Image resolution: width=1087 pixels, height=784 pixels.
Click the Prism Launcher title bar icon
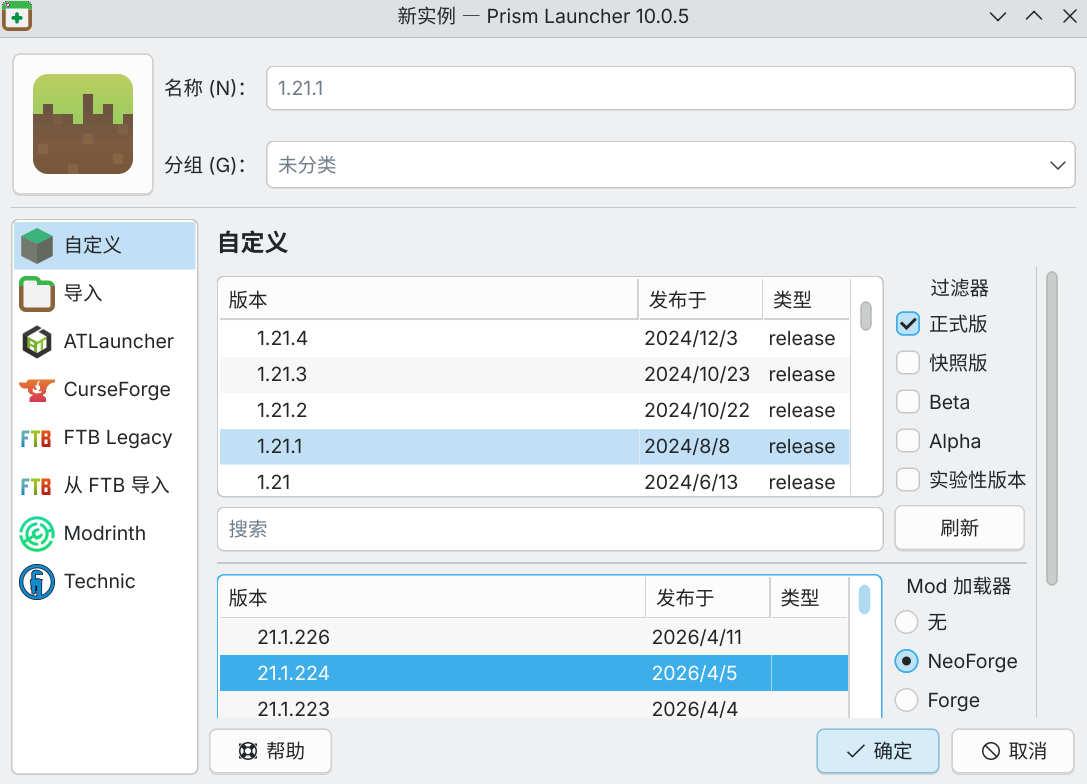[17, 15]
